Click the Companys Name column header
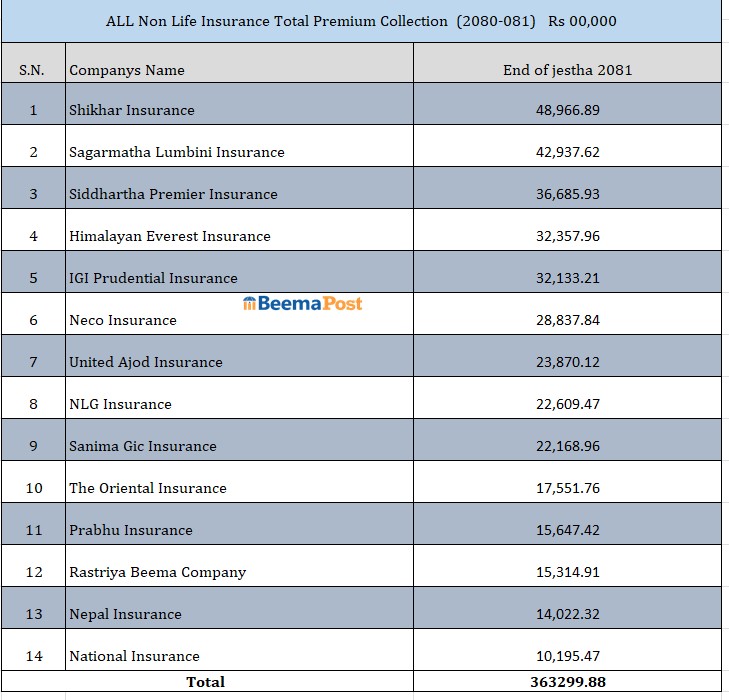Viewport: 729px width, 700px height. tap(127, 70)
